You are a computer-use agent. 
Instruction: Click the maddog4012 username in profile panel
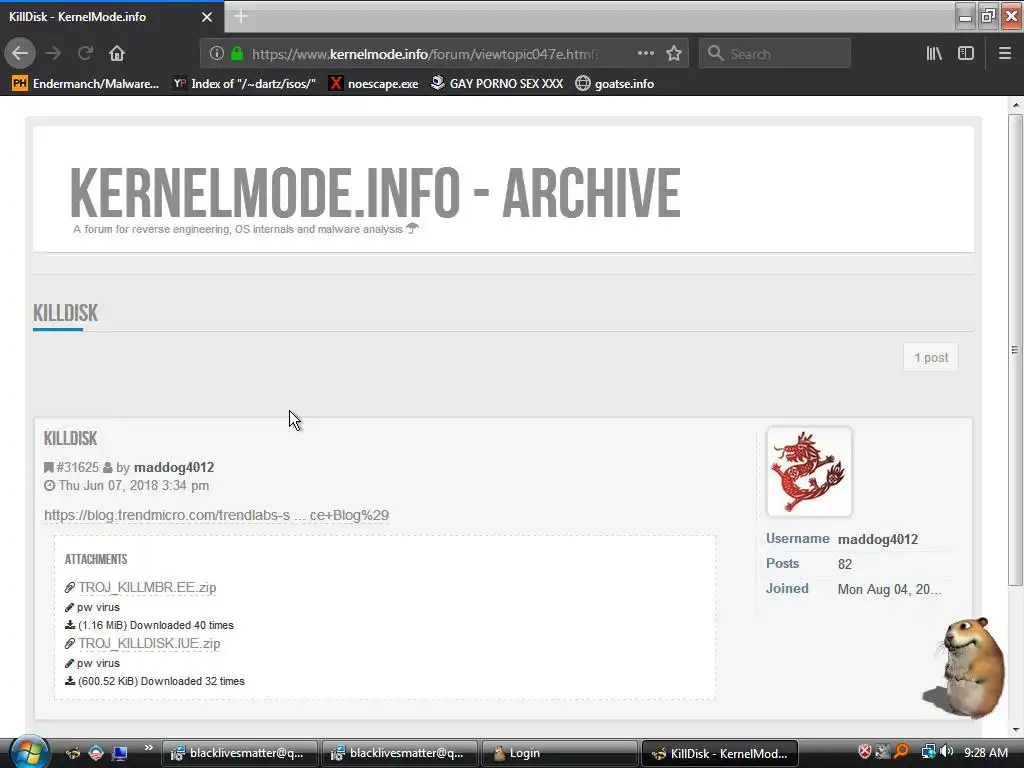point(878,539)
